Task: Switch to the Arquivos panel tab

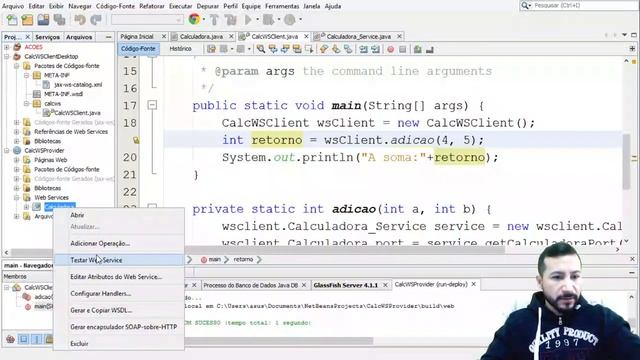Action: (79, 37)
